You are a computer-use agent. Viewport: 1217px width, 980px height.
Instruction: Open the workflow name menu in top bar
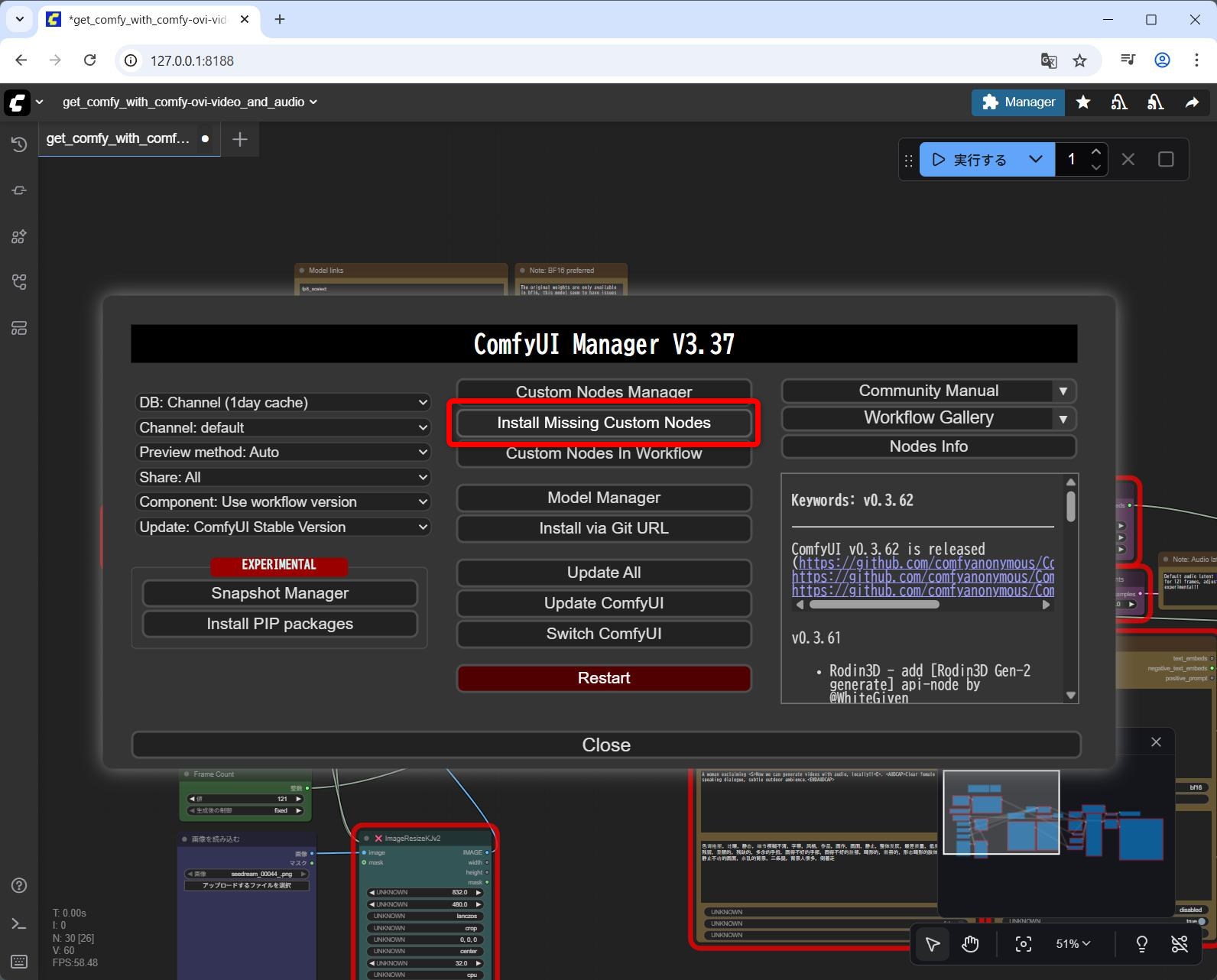coord(189,102)
